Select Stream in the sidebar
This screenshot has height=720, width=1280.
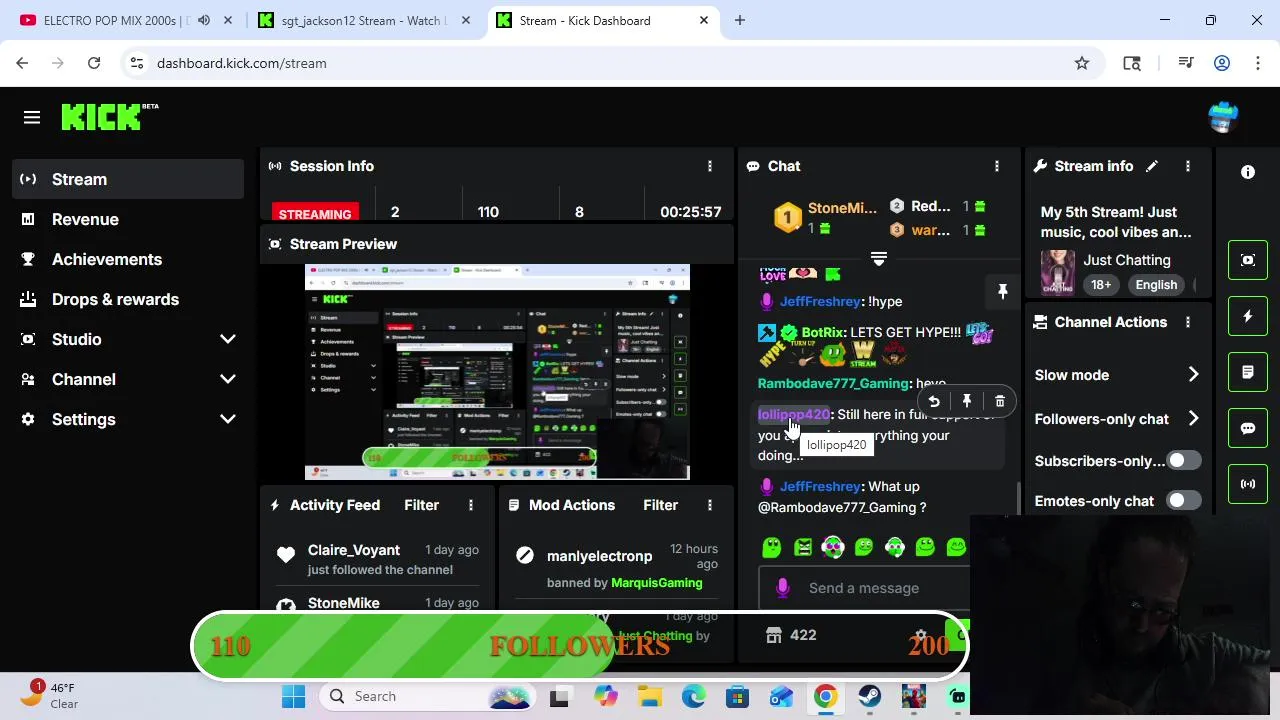coord(128,179)
